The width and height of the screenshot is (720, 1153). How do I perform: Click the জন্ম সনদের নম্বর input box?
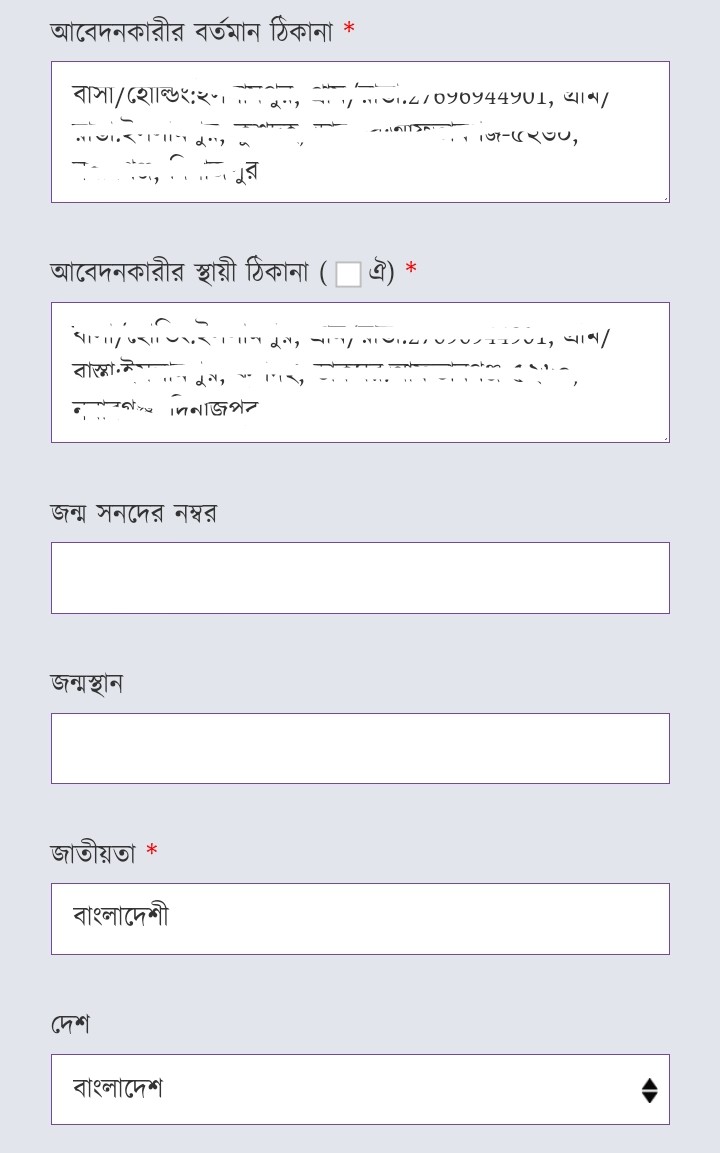tap(360, 578)
